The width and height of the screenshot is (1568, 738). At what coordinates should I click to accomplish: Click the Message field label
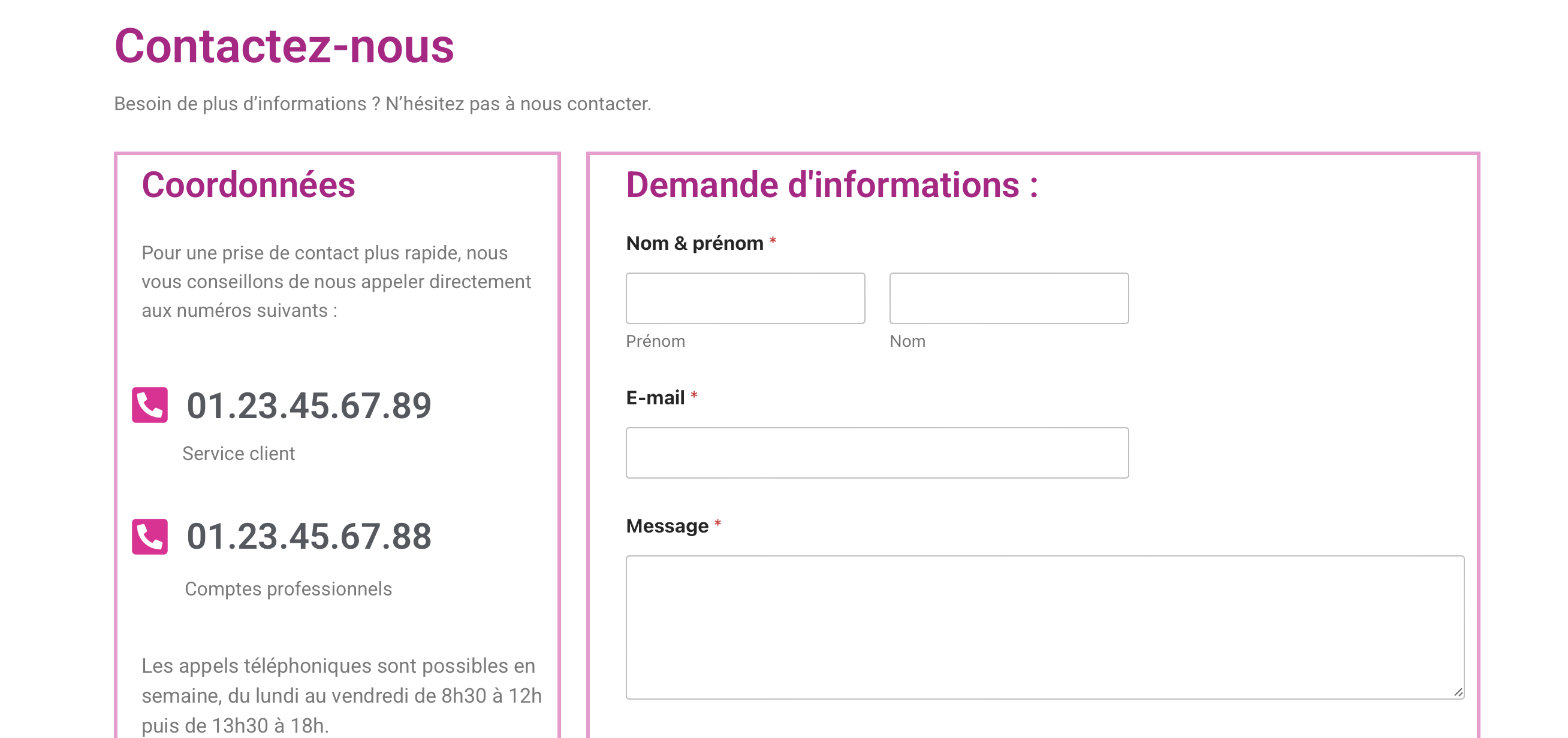coord(667,526)
